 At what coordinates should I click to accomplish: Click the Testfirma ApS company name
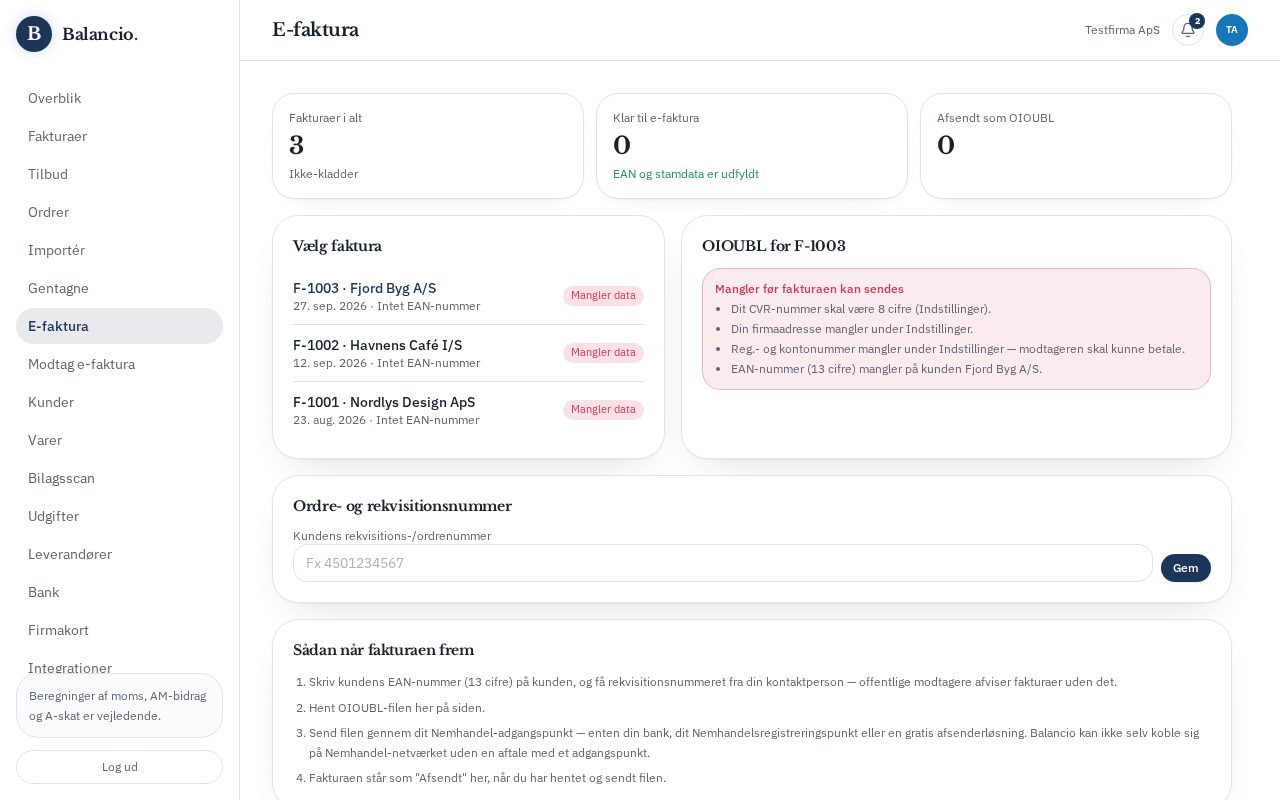pyautogui.click(x=1122, y=30)
